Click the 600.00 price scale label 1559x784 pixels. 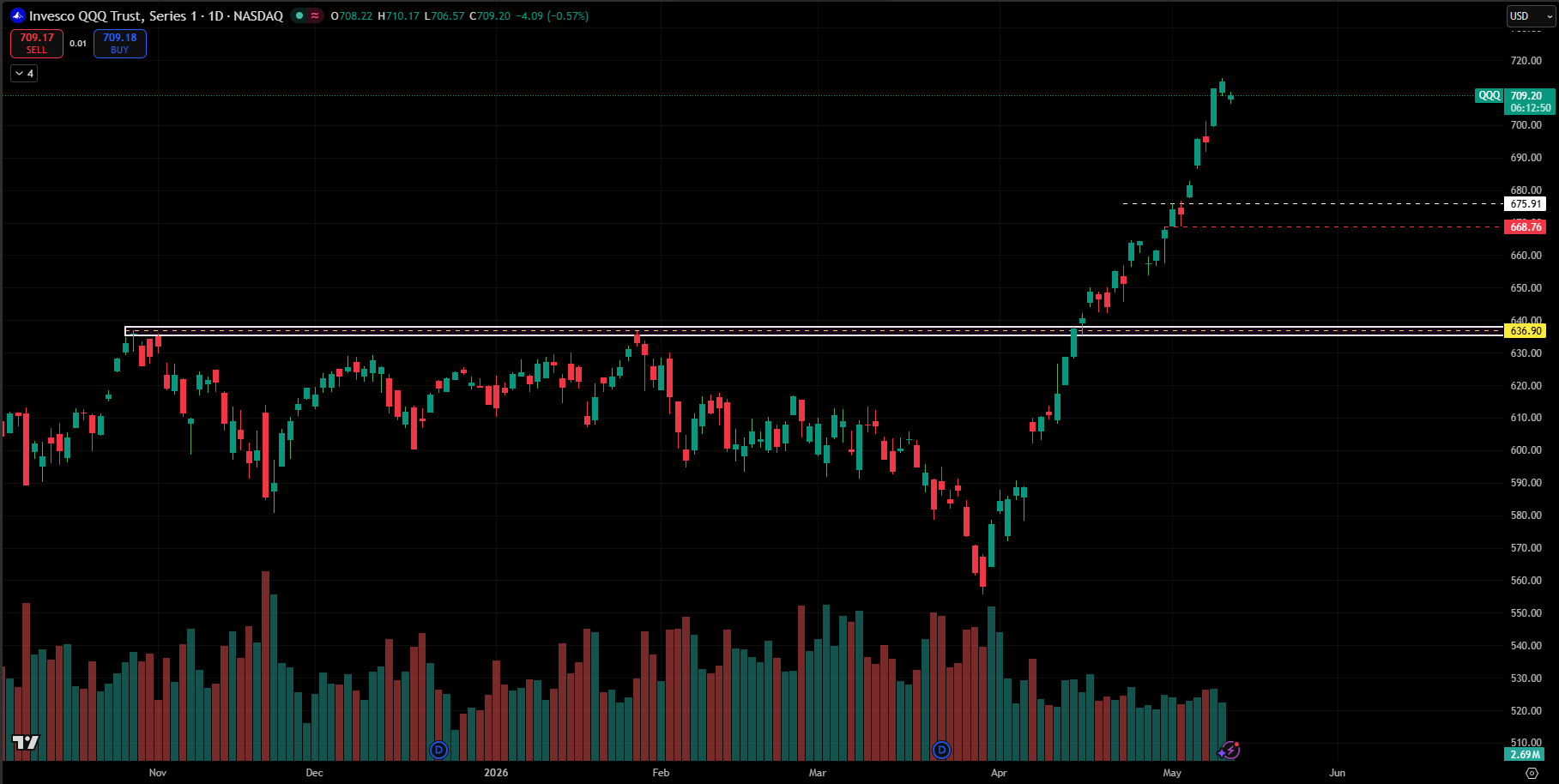1526,450
